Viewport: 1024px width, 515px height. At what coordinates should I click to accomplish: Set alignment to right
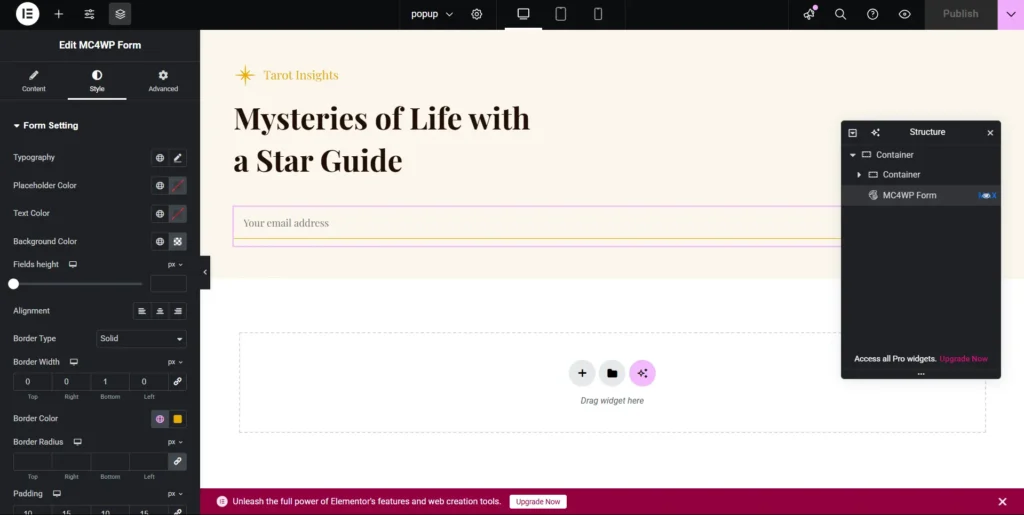178,311
